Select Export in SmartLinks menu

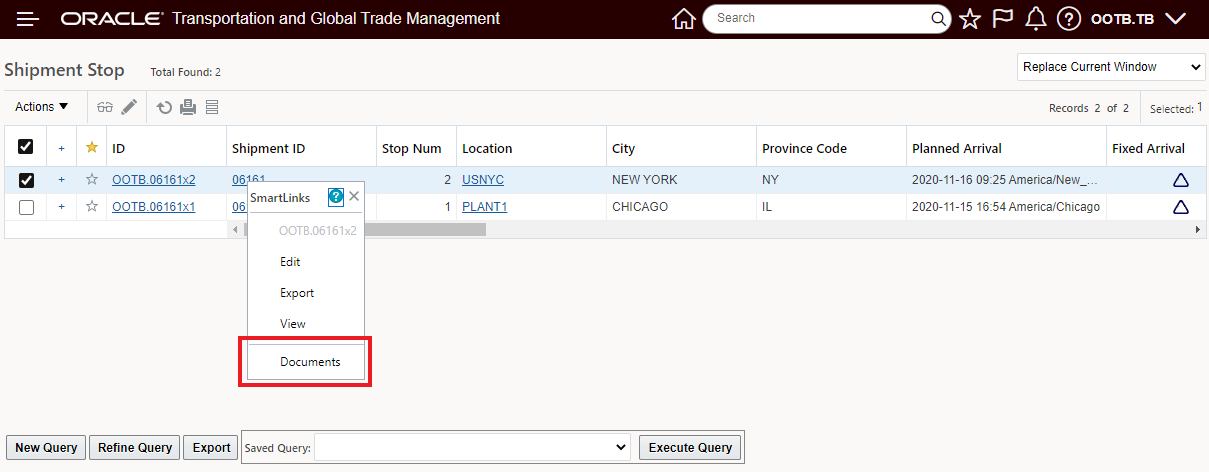297,293
